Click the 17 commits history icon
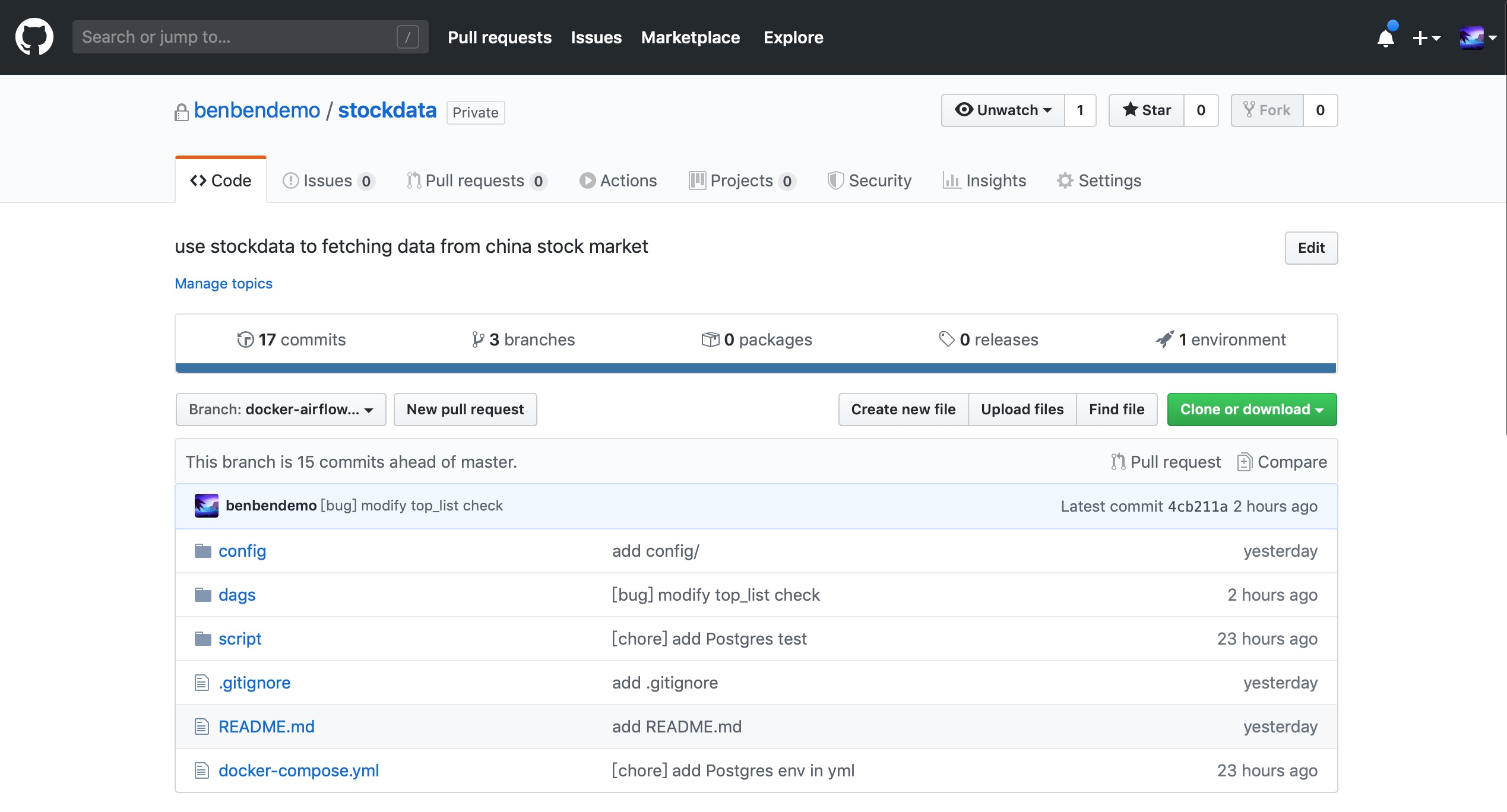This screenshot has height=812, width=1507. tap(245, 340)
